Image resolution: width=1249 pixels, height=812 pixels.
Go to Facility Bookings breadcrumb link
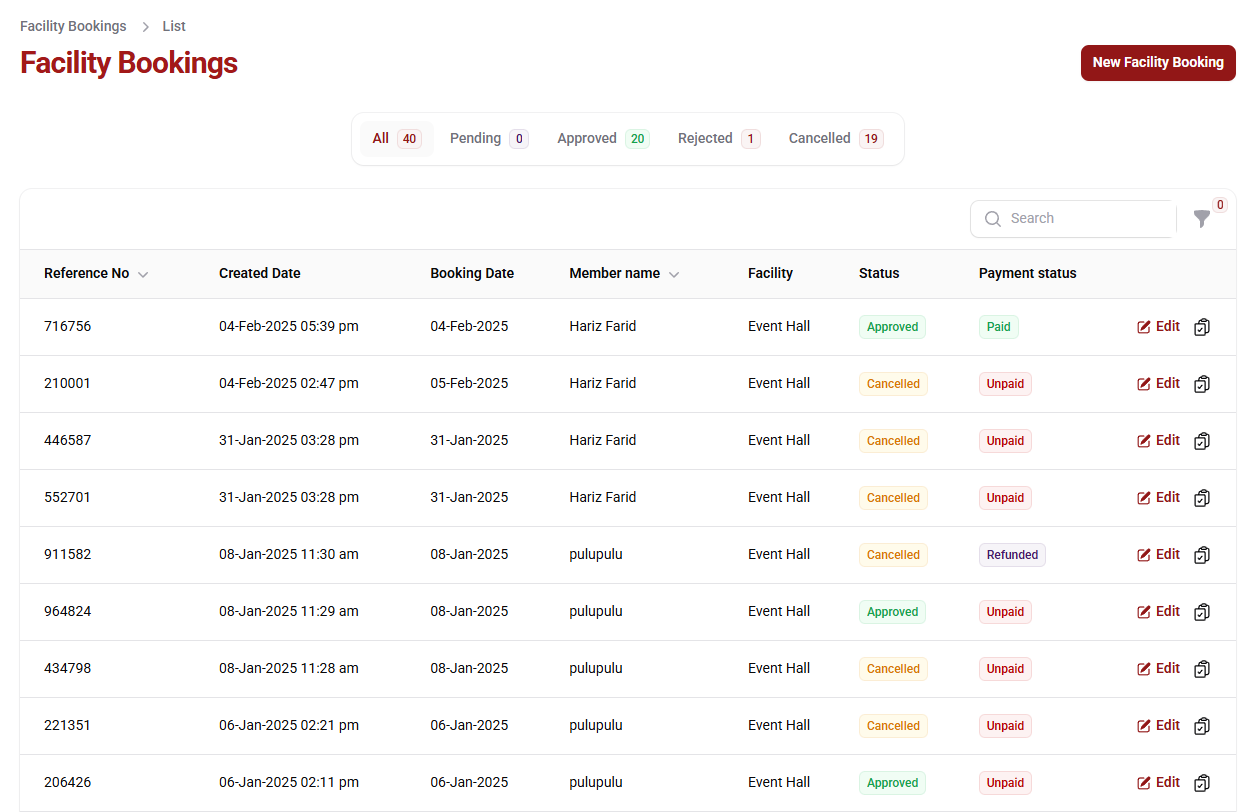tap(73, 26)
